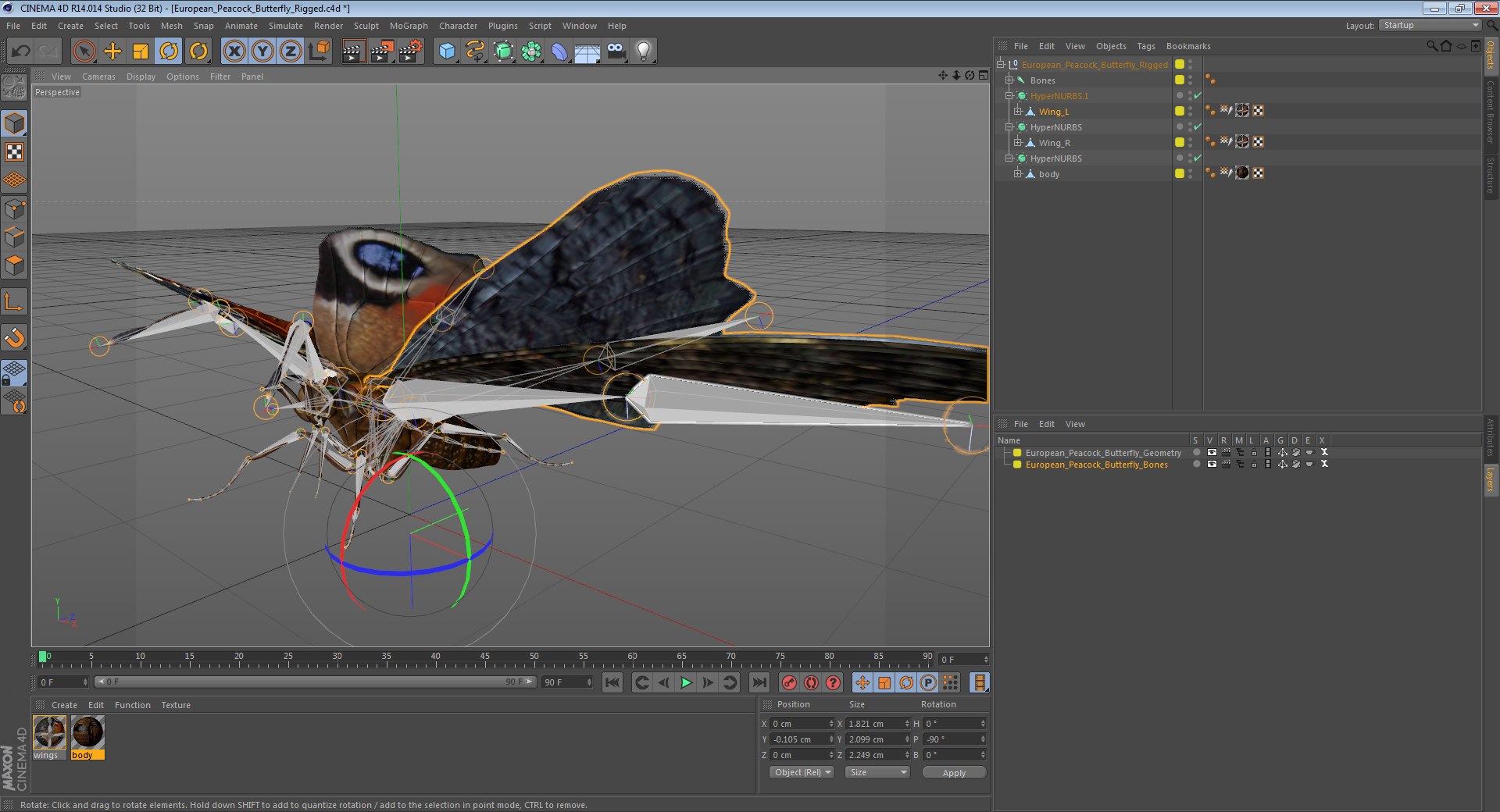Toggle world coordinate system icon
The height and width of the screenshot is (812, 1500).
[319, 52]
